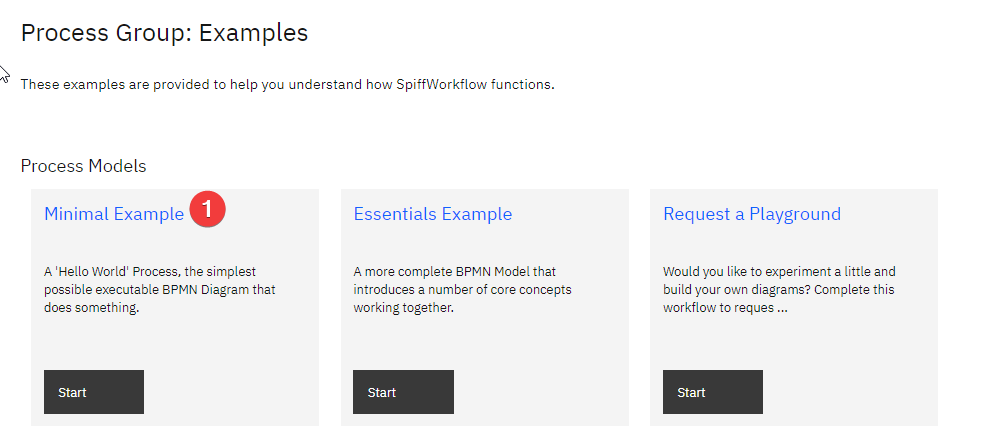Click the Process Group: Examples heading
The height and width of the screenshot is (440, 982).
coord(164,33)
